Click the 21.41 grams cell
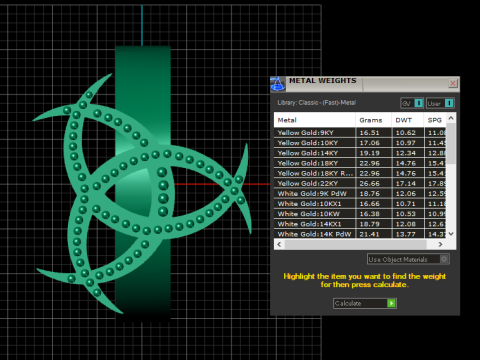480x360 pixels. tap(374, 234)
